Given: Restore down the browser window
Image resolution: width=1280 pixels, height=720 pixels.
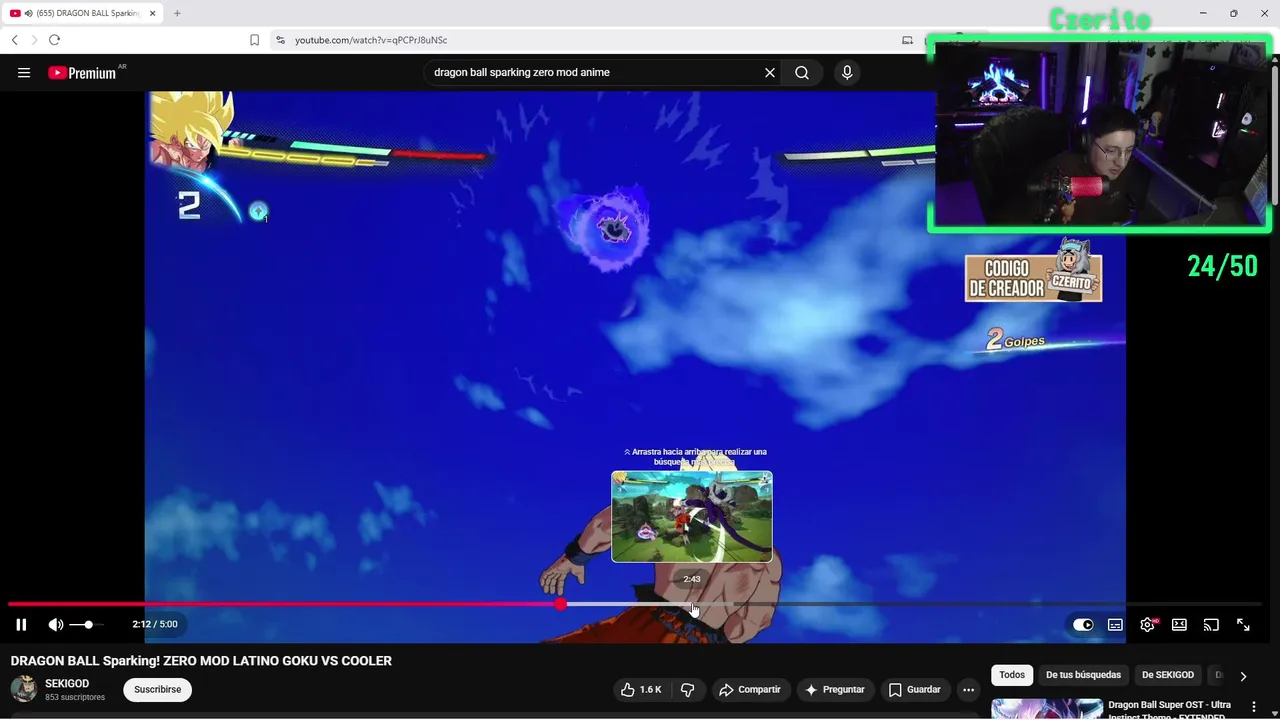Looking at the screenshot, I should [1233, 13].
